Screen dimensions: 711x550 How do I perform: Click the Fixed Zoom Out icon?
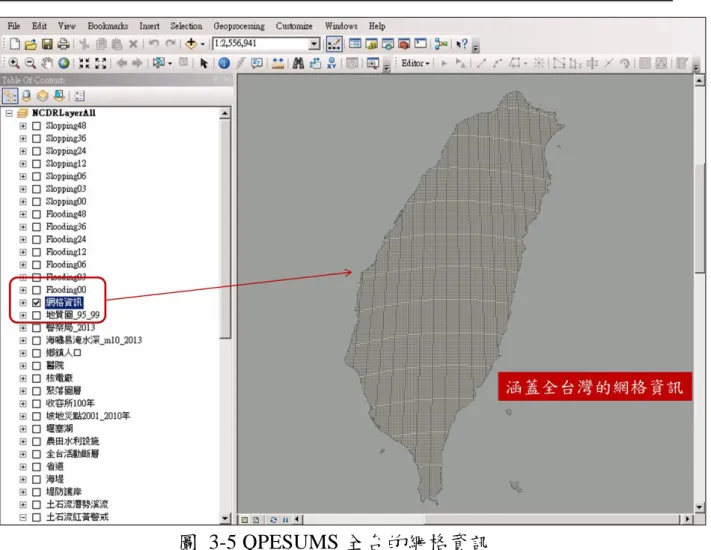101,63
